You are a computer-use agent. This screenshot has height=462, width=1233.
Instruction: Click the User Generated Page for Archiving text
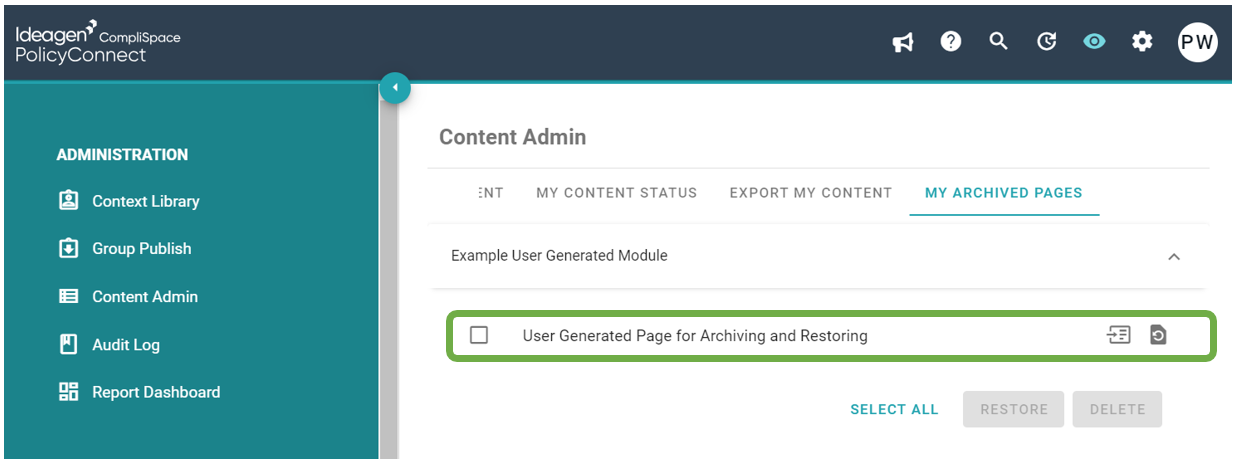tap(695, 336)
